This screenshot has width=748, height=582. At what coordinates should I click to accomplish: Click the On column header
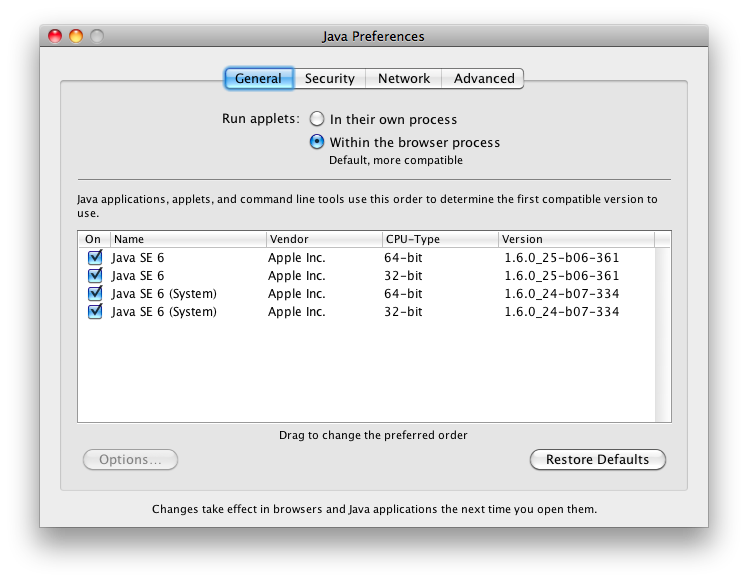point(94,239)
